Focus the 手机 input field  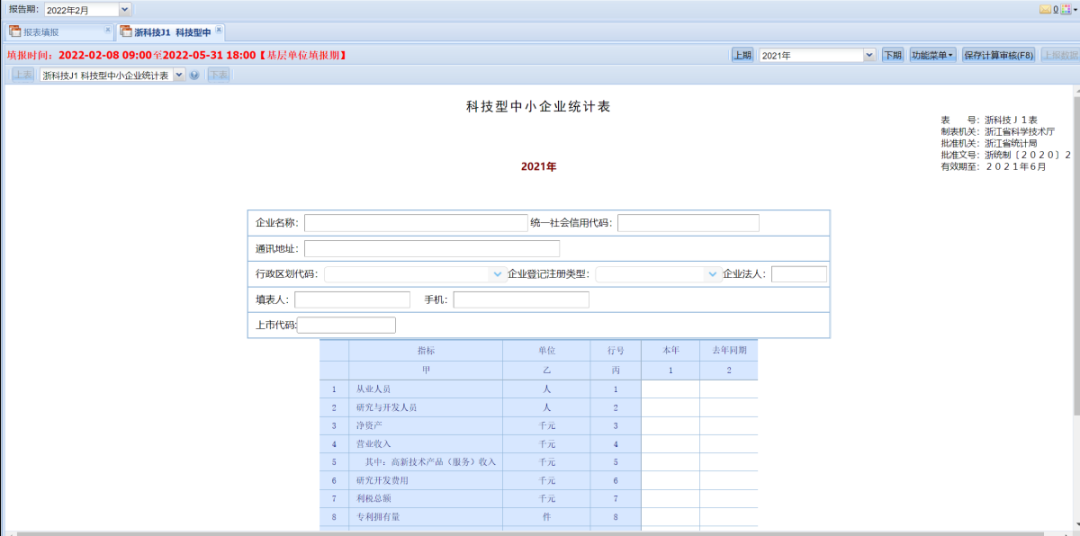[521, 300]
